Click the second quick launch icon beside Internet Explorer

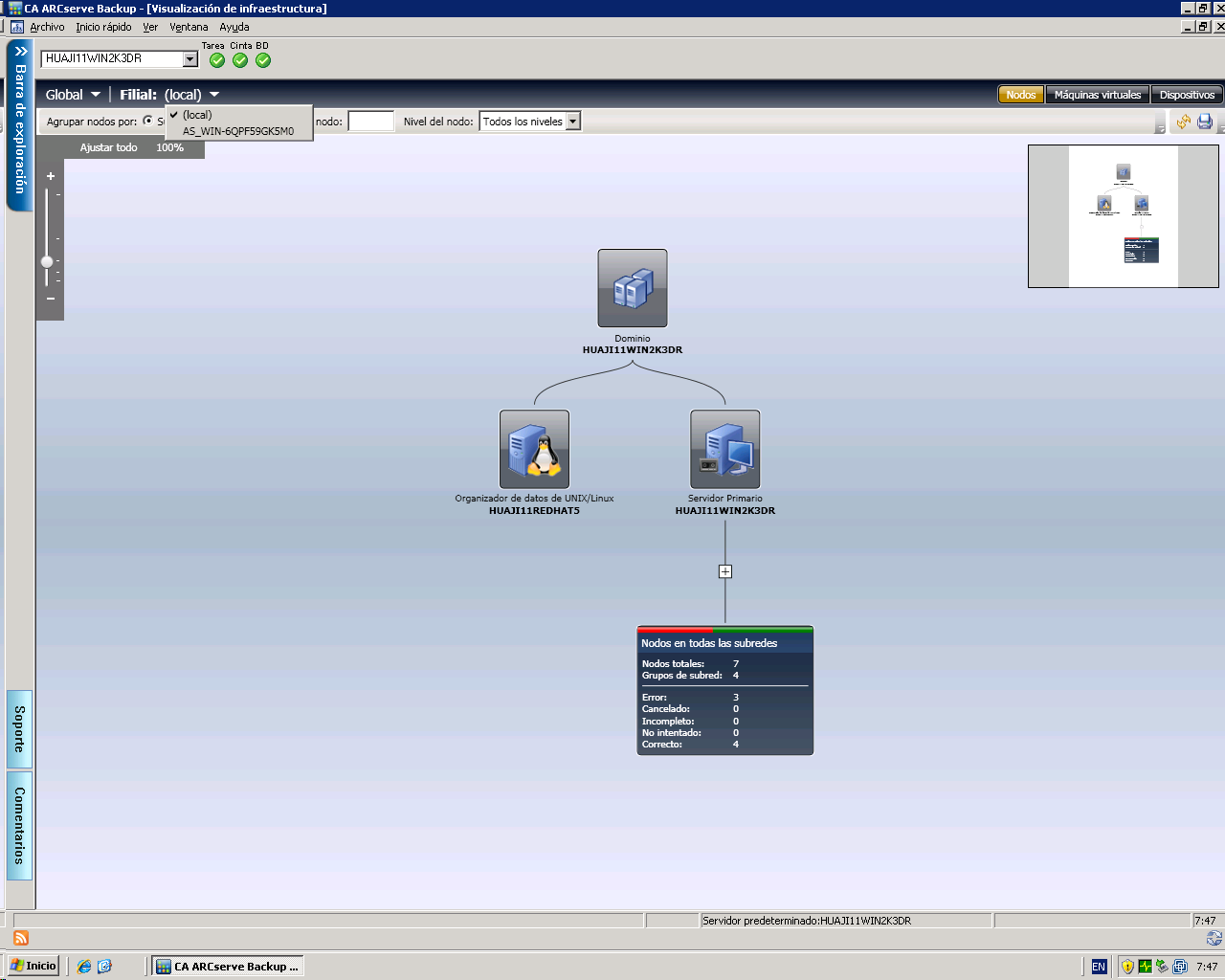click(104, 967)
